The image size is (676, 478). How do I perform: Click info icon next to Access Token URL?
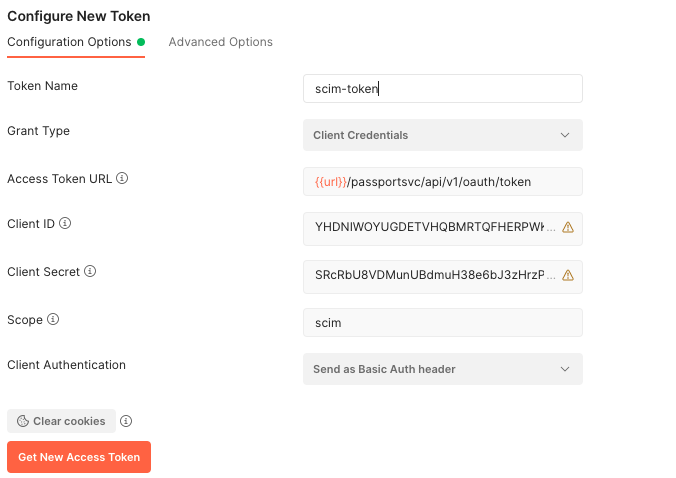(x=122, y=179)
